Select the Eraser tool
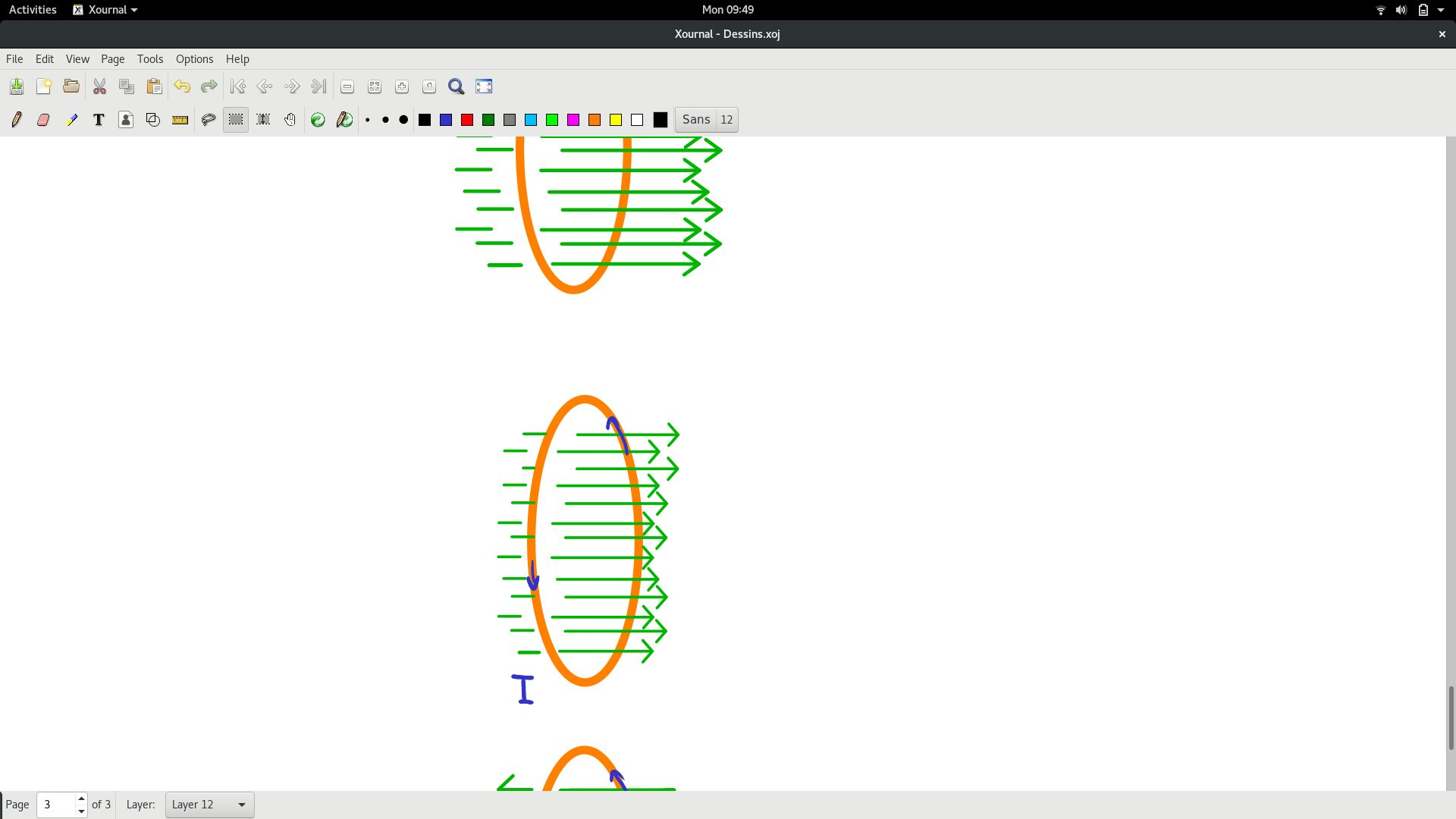1456x819 pixels. tap(43, 120)
